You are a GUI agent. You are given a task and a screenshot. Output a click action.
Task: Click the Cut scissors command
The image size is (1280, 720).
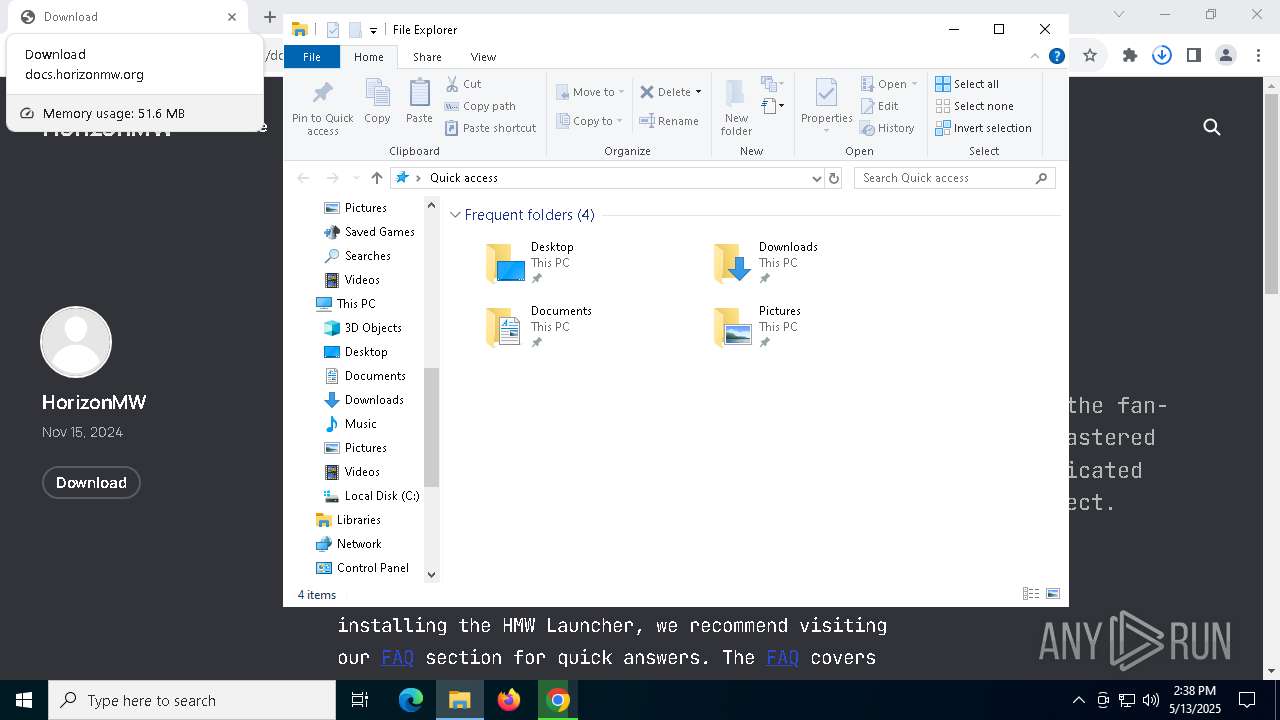coord(463,84)
